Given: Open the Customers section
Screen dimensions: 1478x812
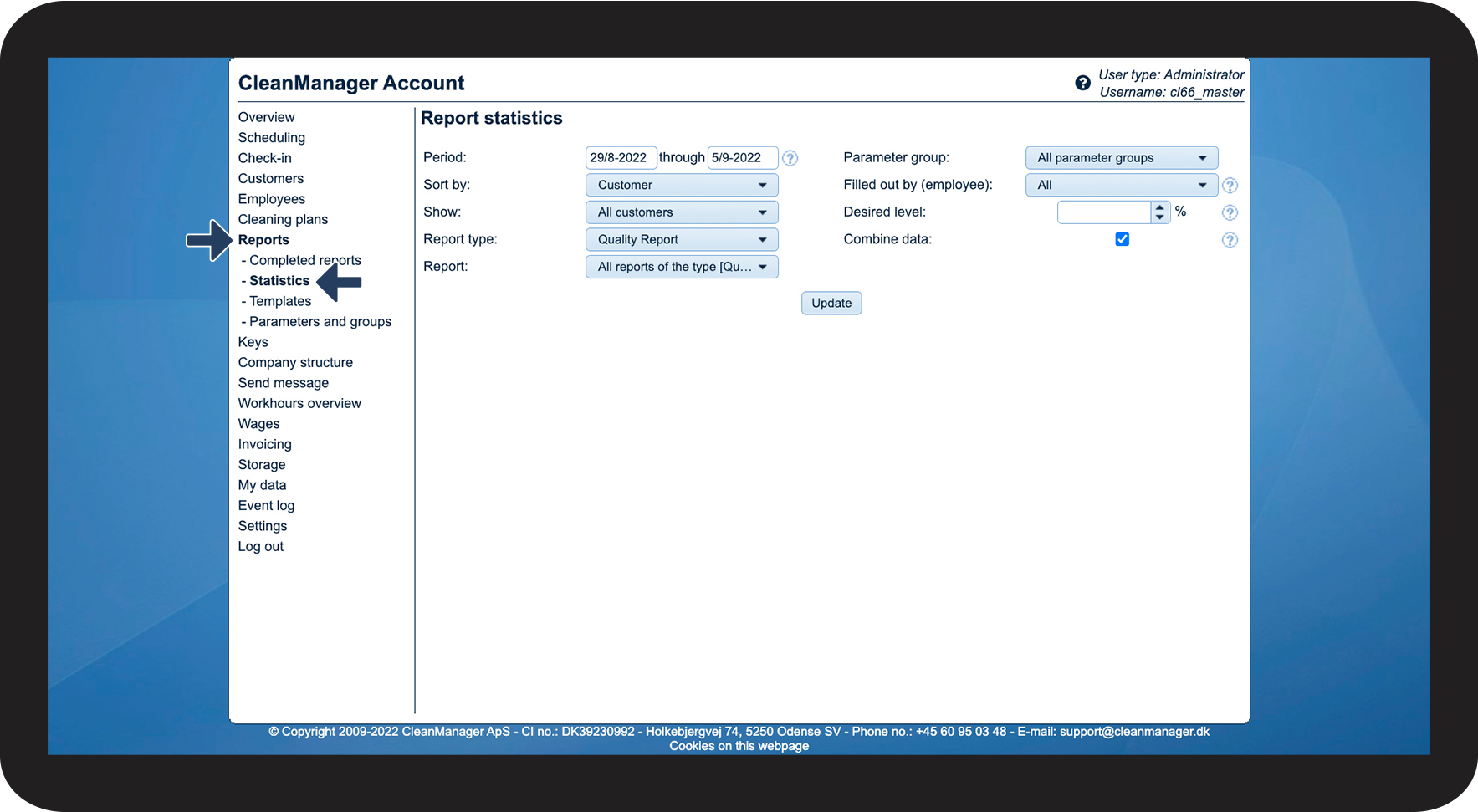Looking at the screenshot, I should (271, 179).
